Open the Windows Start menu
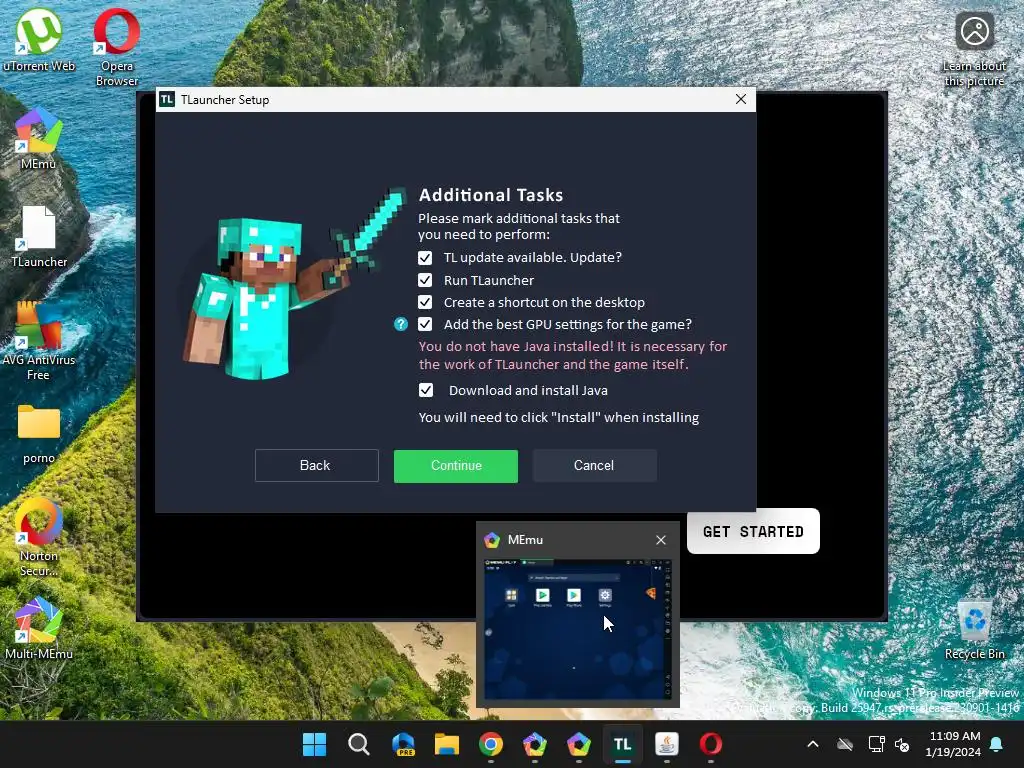 coord(315,744)
